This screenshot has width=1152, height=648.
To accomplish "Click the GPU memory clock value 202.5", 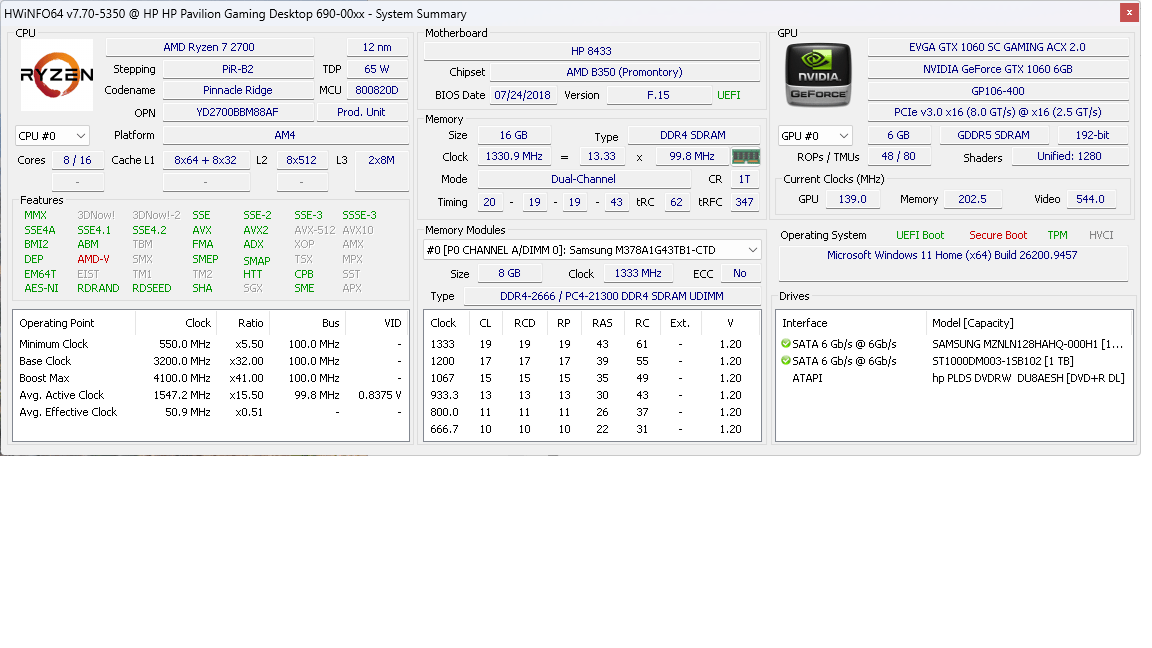I will (973, 199).
